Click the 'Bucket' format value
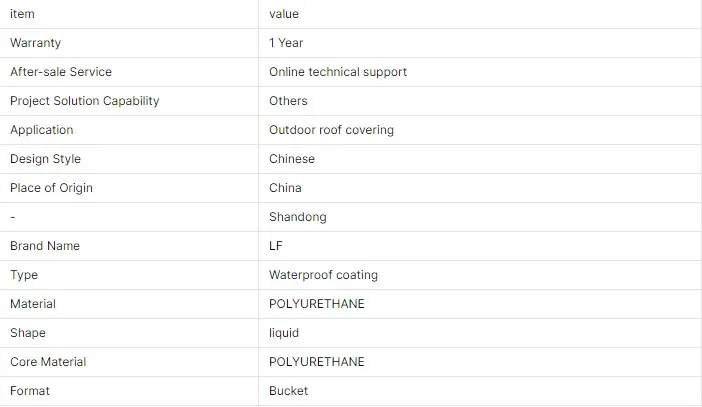702x407 pixels. coord(288,391)
